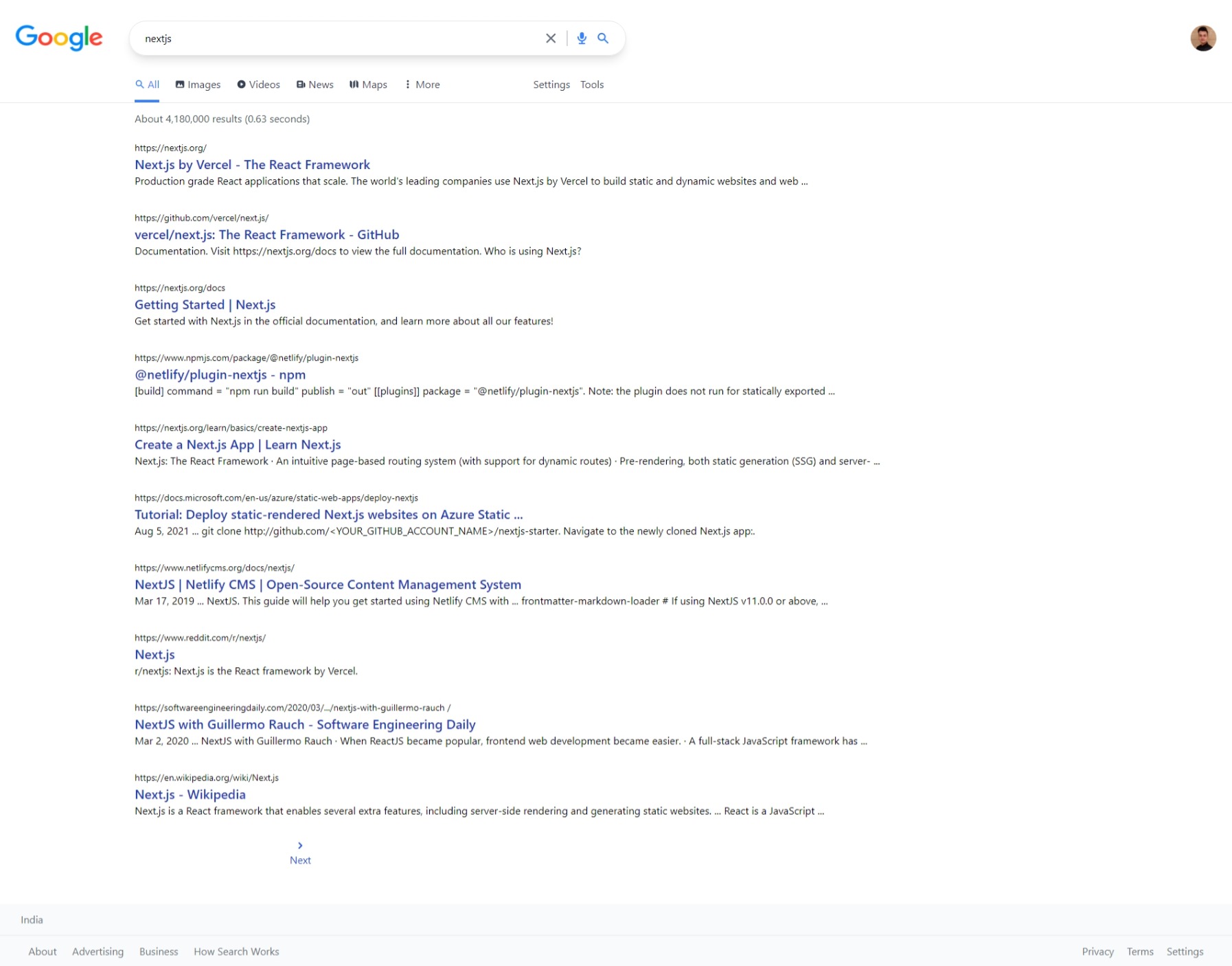Open the user profile avatar

(1202, 38)
